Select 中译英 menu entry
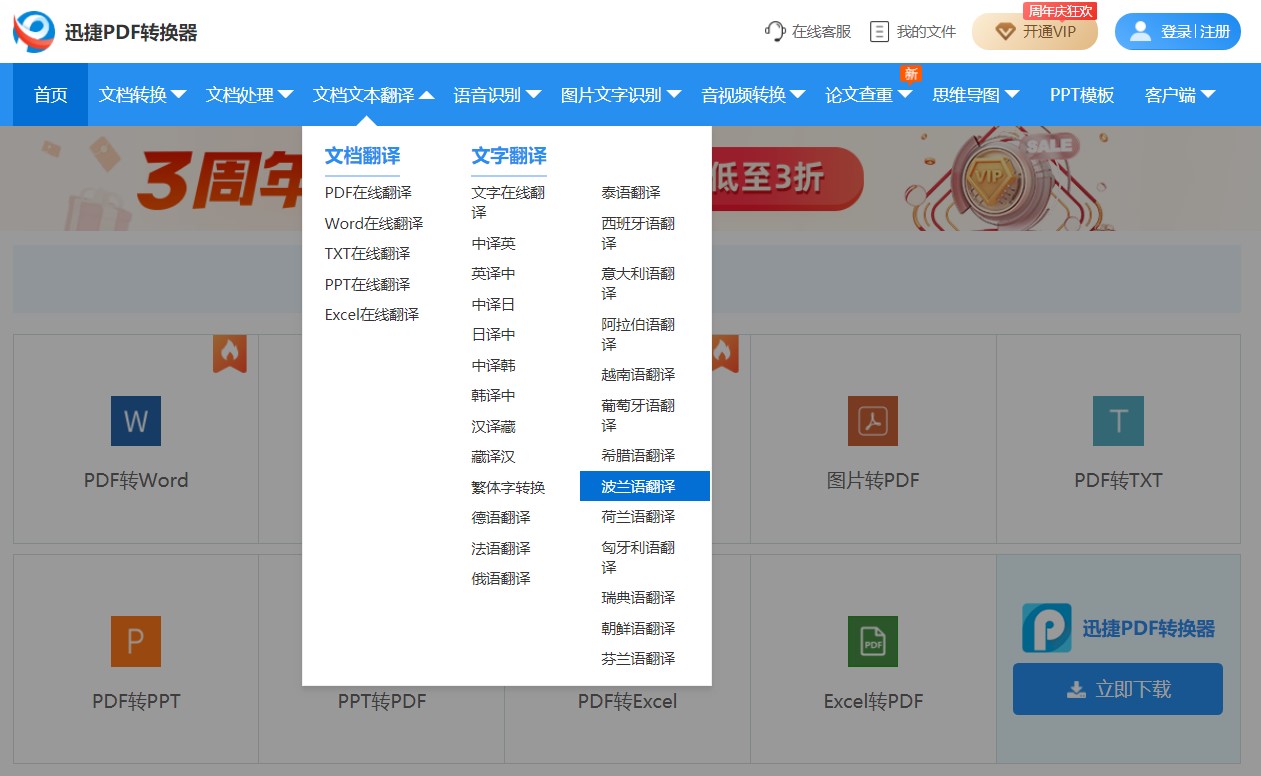 pos(494,243)
